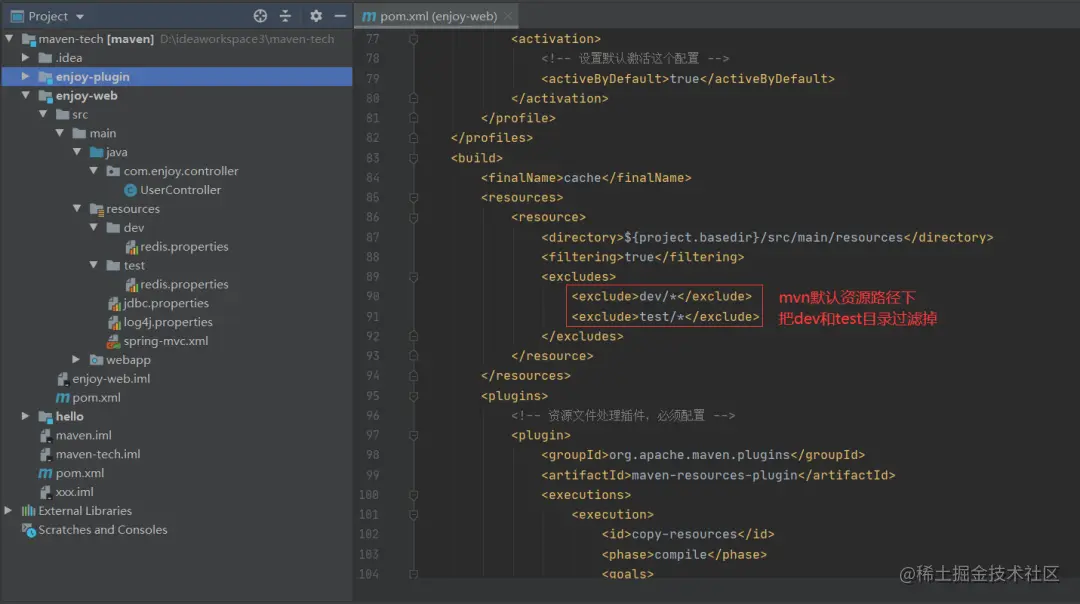The height and width of the screenshot is (604, 1080).
Task: Open the Project view dropdown
Action: click(80, 17)
